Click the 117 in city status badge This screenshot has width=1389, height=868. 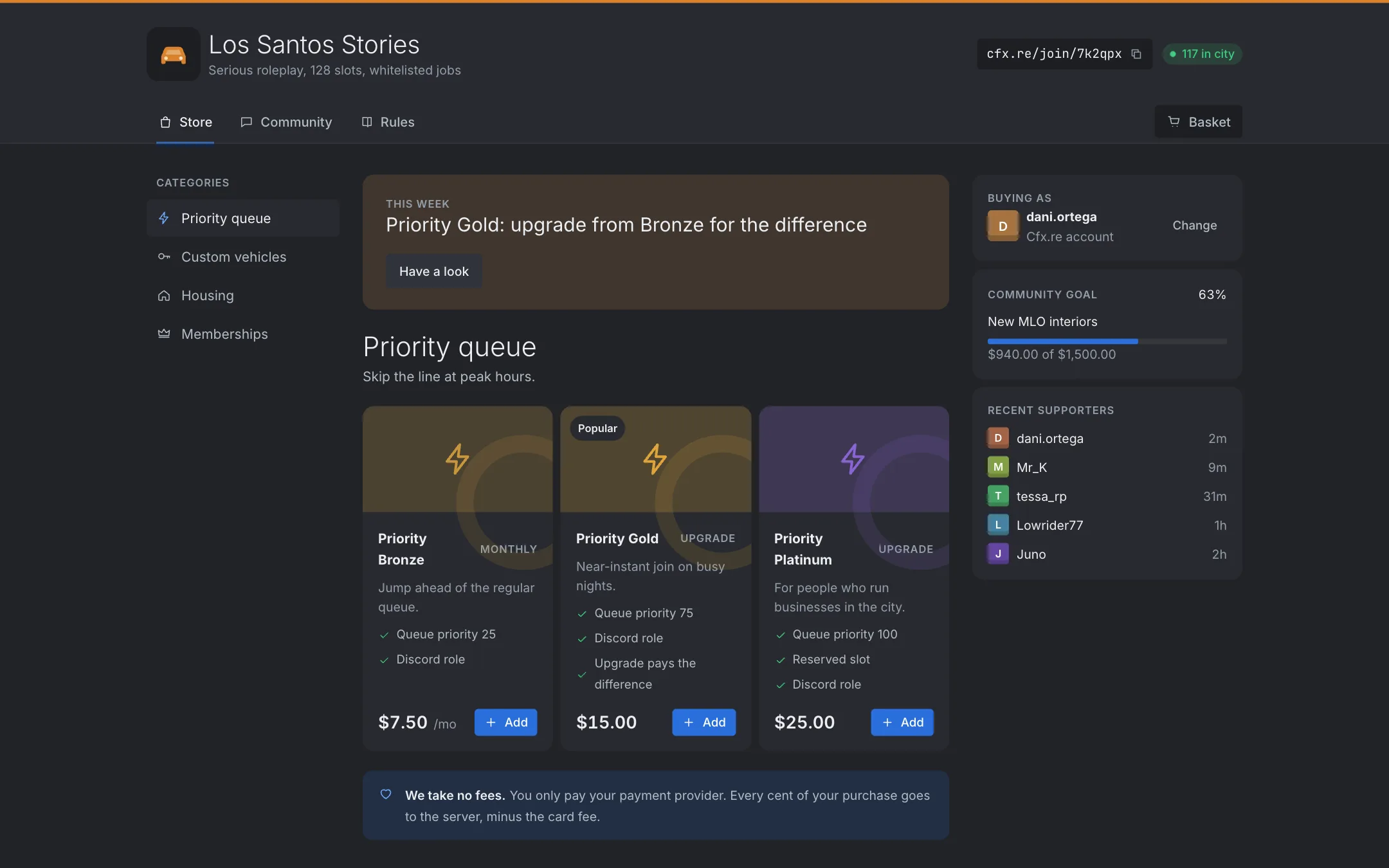point(1203,54)
